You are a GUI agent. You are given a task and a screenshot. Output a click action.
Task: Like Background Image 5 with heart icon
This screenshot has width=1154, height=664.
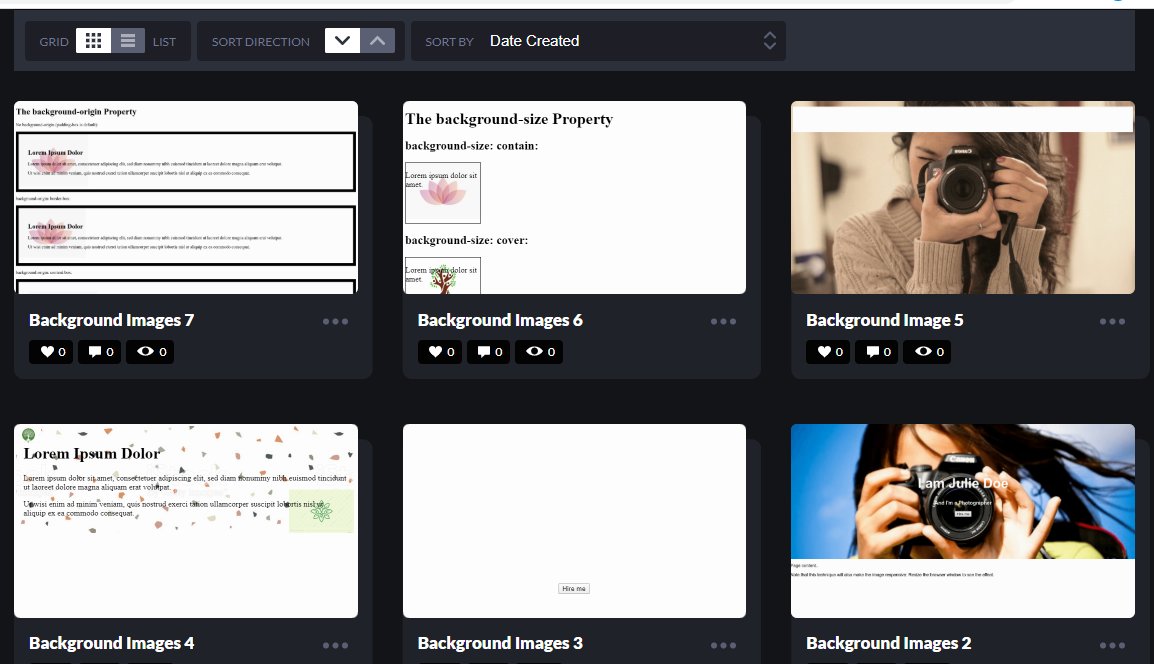click(x=829, y=352)
